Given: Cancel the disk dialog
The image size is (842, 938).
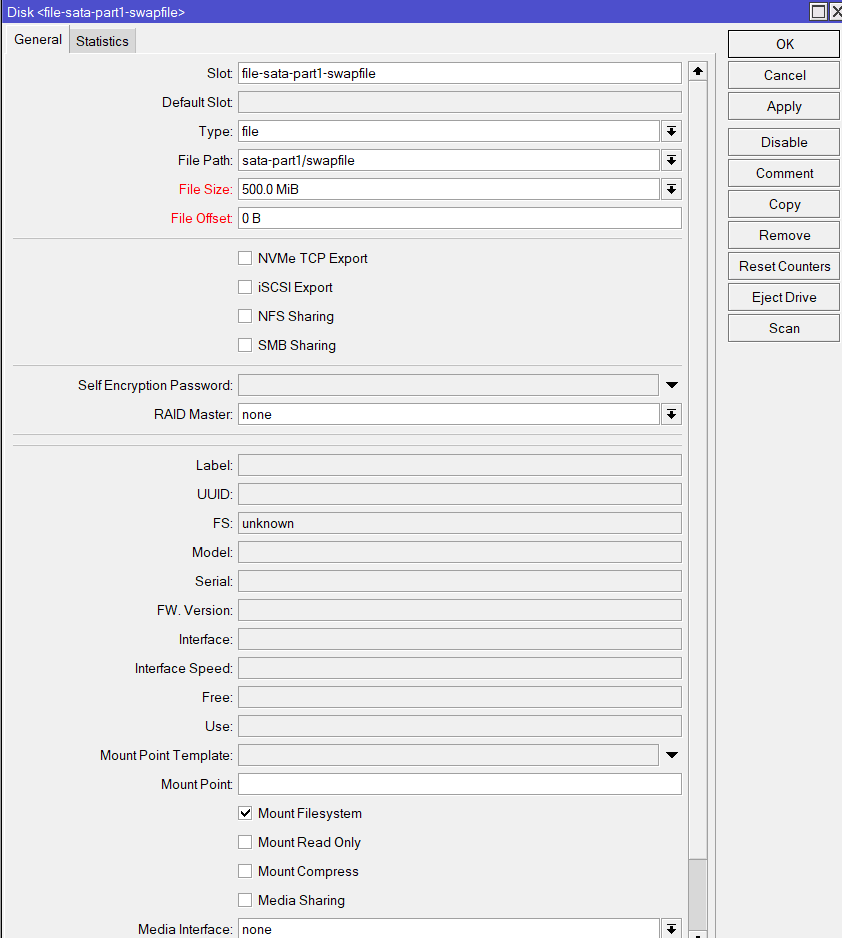Looking at the screenshot, I should [x=784, y=75].
